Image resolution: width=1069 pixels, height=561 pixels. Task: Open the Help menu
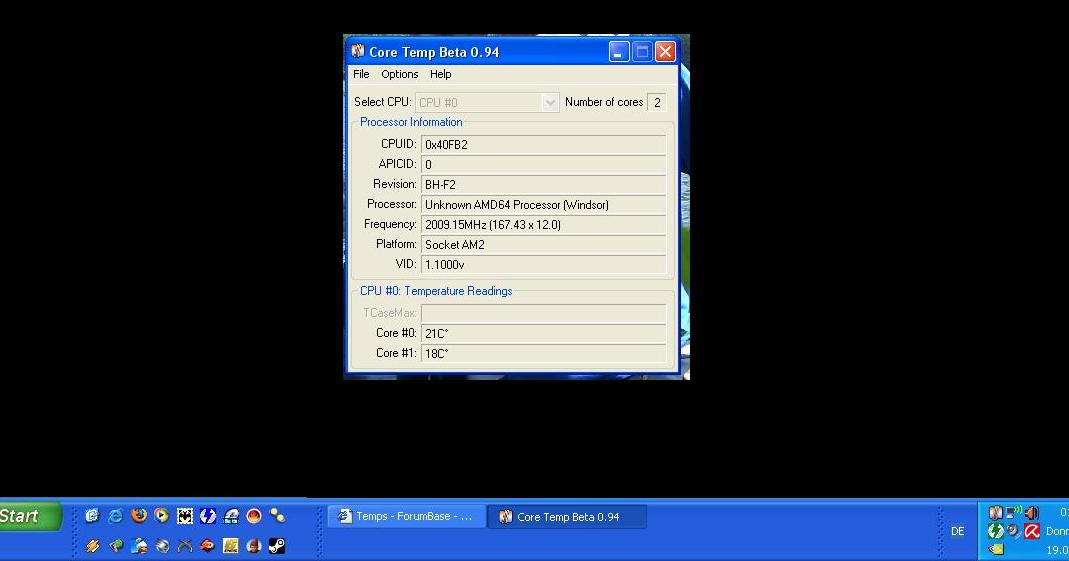click(x=440, y=74)
